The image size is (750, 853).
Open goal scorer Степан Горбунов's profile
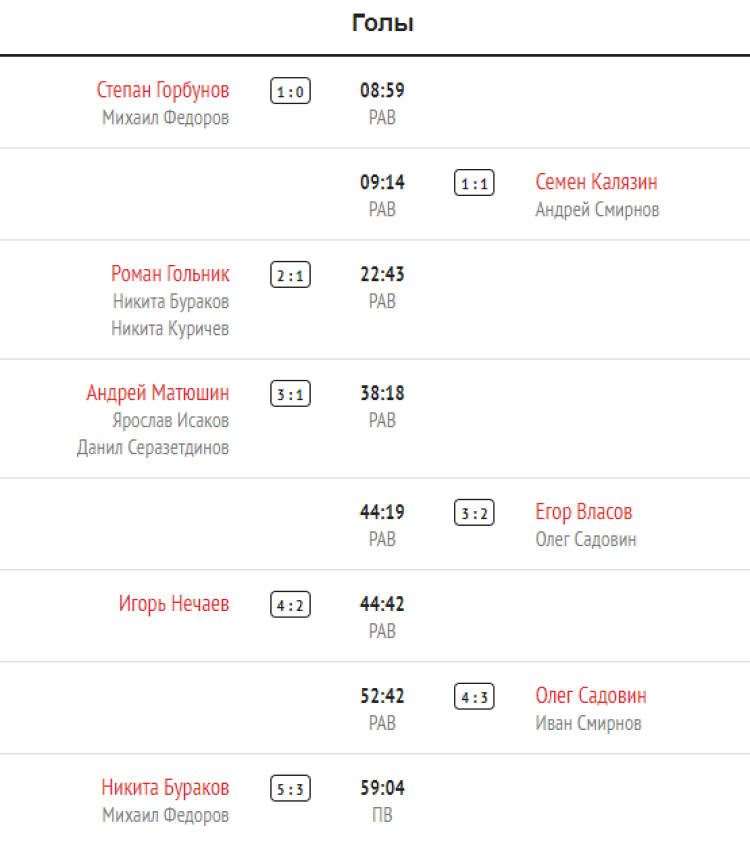(163, 91)
